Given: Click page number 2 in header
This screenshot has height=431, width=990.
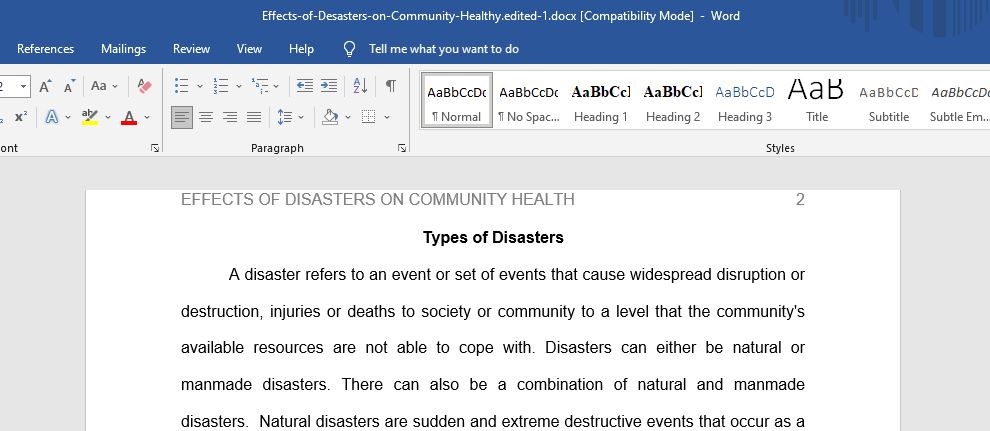Looking at the screenshot, I should [x=800, y=200].
